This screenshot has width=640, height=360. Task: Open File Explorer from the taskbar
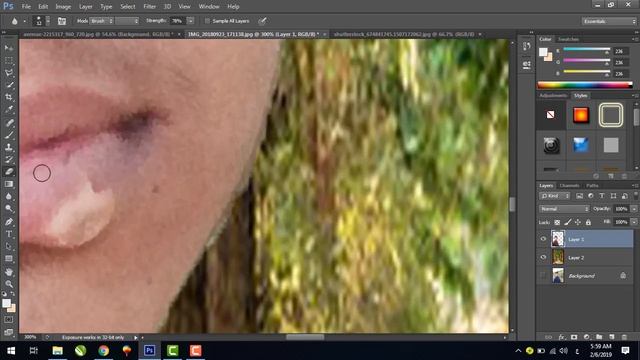click(58, 351)
